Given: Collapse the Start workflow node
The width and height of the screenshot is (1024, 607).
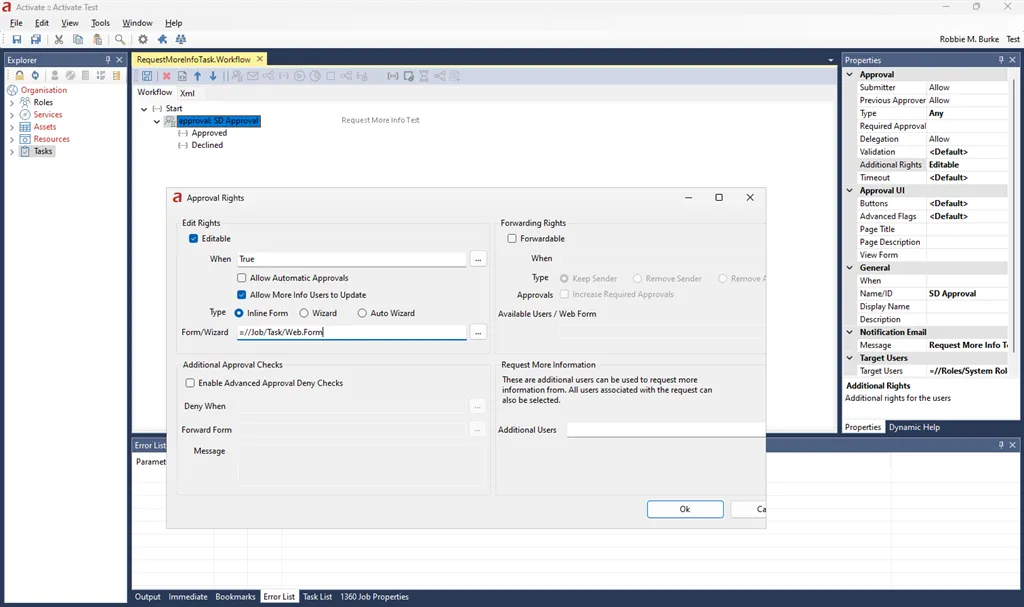Looking at the screenshot, I should pos(144,109).
